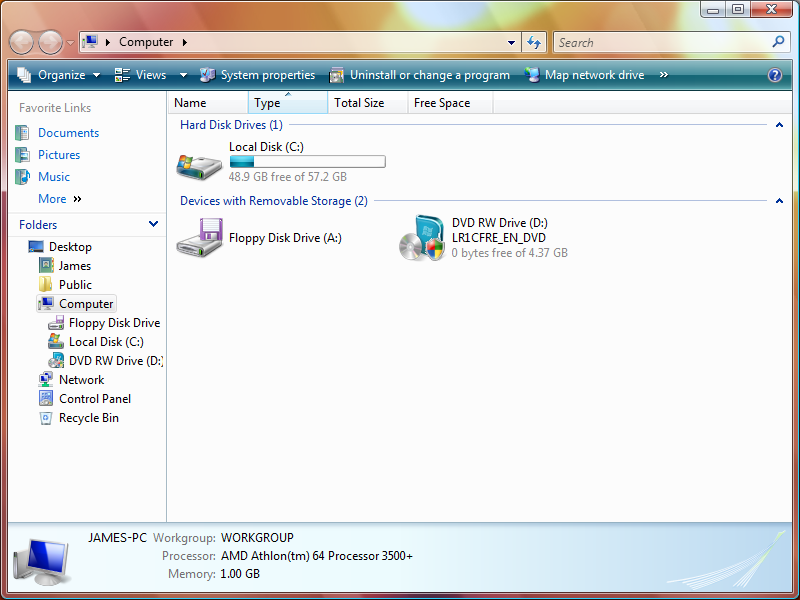Open the Views dropdown arrow
800x600 pixels.
point(183,75)
